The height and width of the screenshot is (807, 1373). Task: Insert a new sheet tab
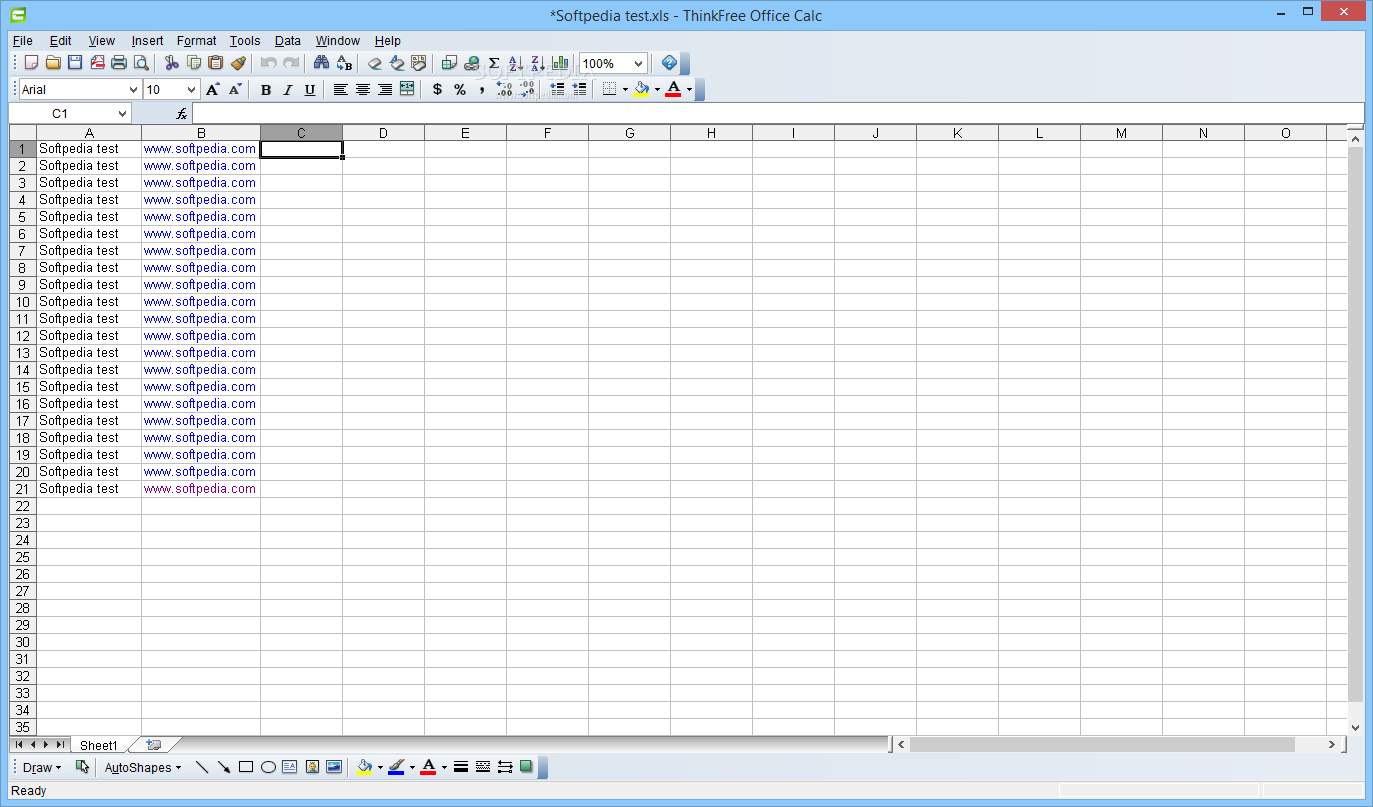coord(153,745)
